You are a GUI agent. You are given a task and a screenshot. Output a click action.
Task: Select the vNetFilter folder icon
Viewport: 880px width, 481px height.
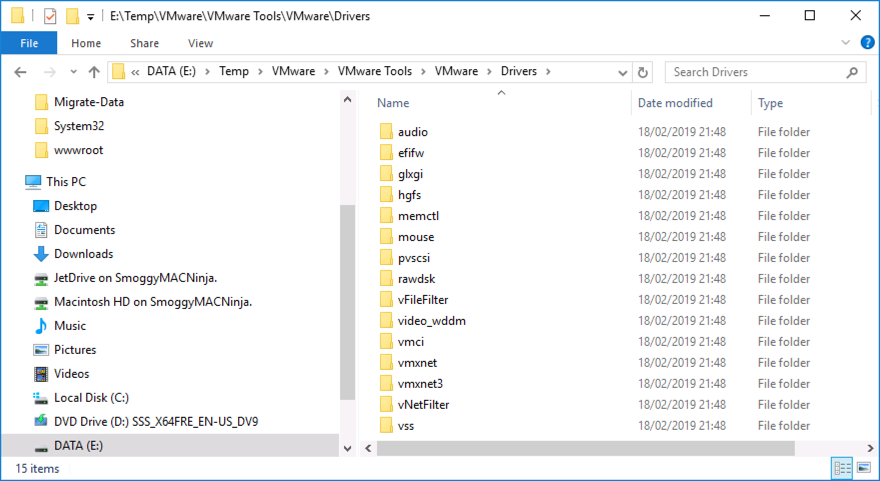pyautogui.click(x=386, y=405)
